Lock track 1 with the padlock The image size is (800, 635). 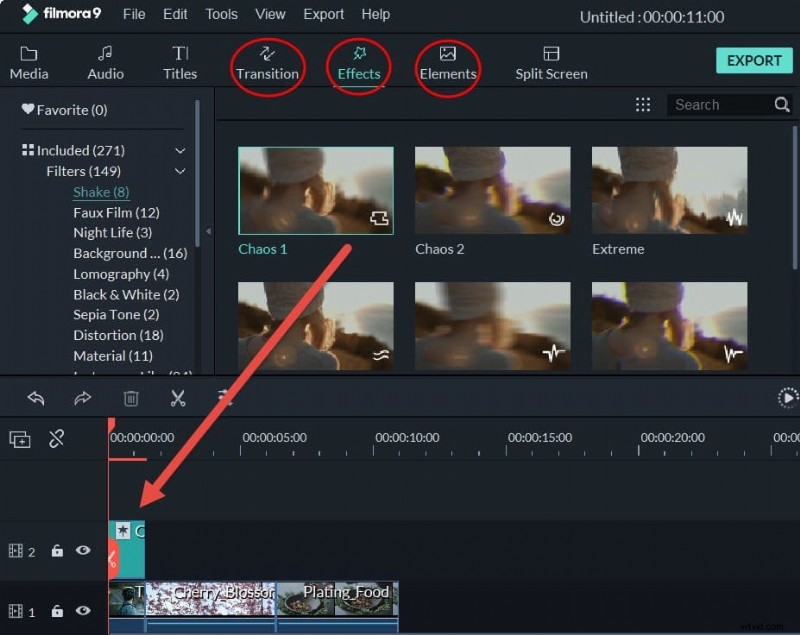pyautogui.click(x=57, y=611)
